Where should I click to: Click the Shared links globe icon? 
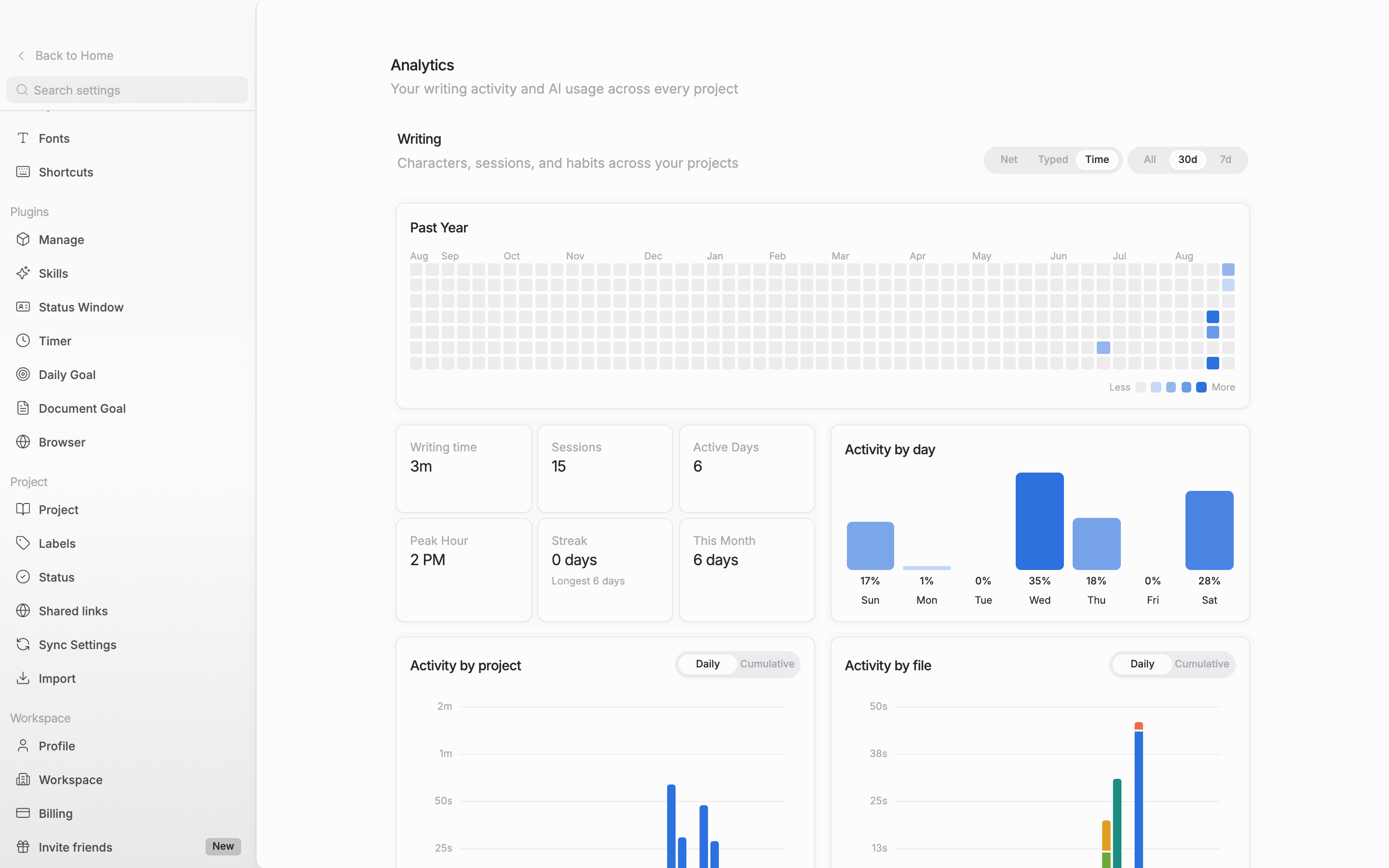tap(23, 611)
